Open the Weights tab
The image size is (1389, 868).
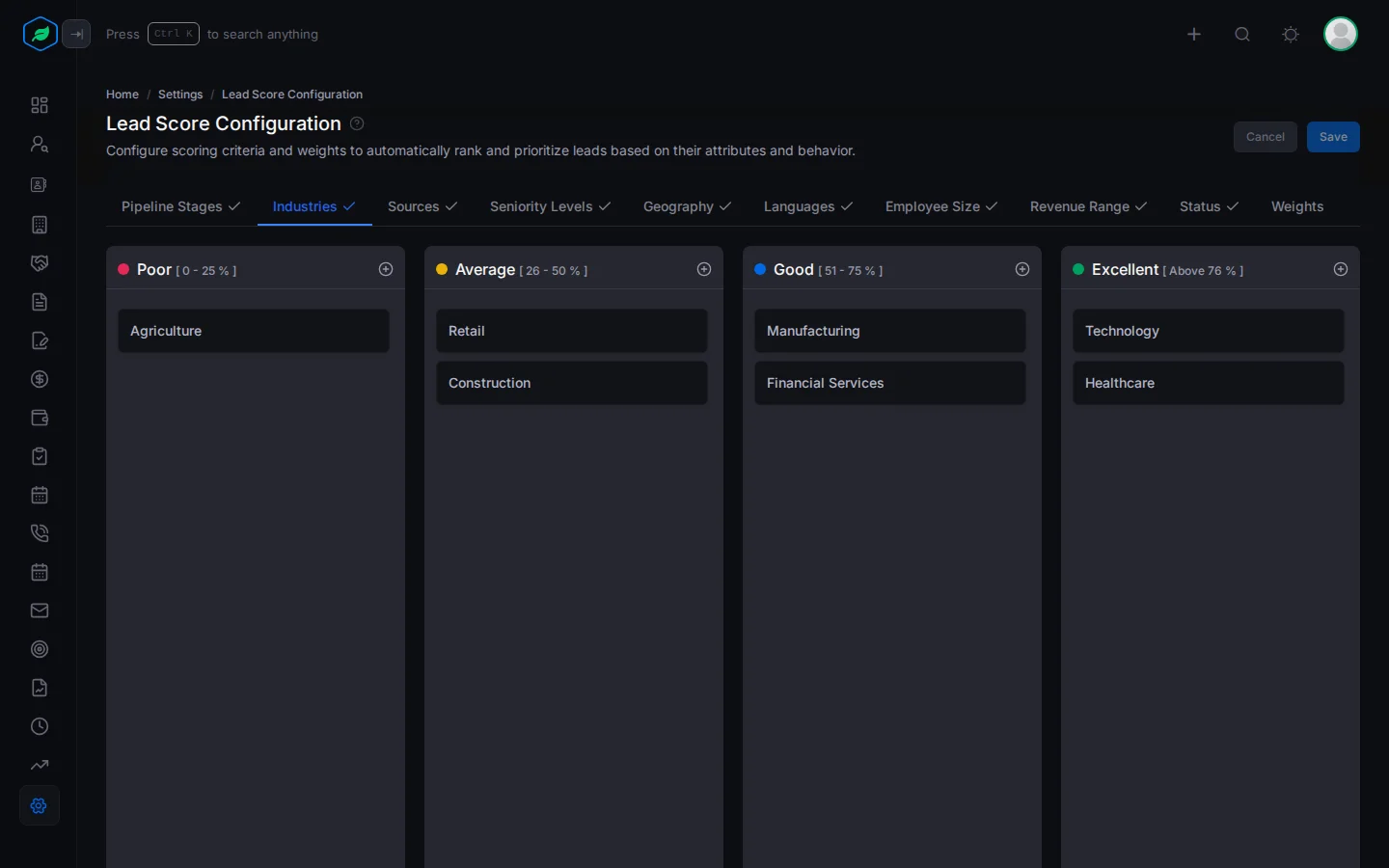[x=1297, y=206]
